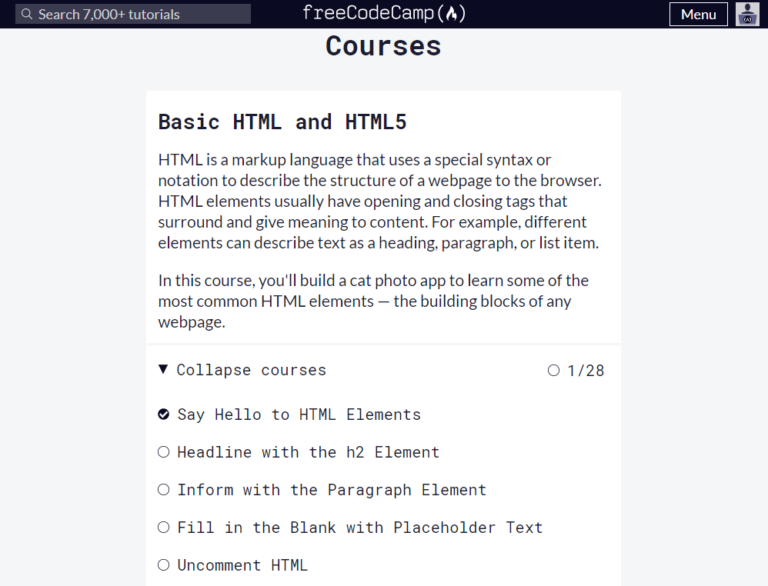Click the search magnifier icon
Screen dimensions: 768x586
tap(27, 14)
